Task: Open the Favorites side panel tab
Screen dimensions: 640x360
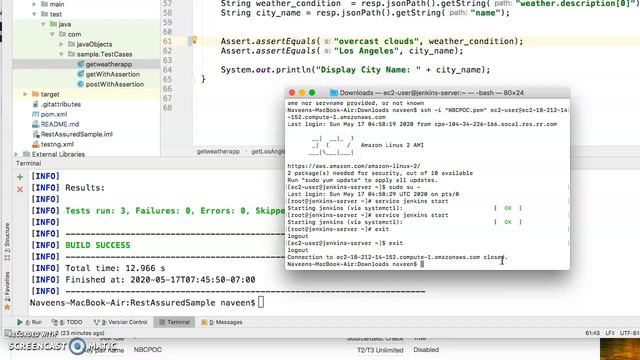Action: coord(7,291)
